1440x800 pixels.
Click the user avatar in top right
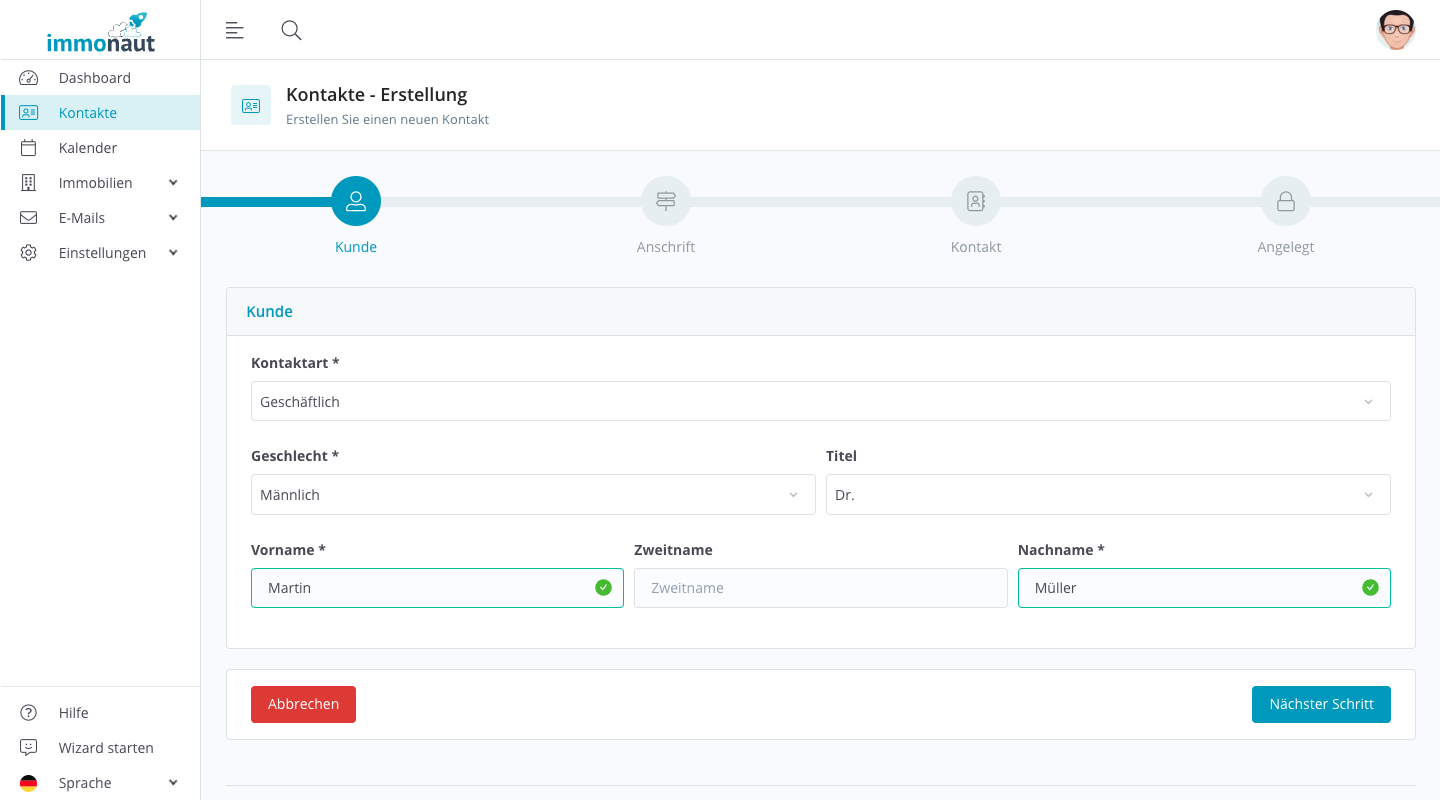tap(1395, 30)
